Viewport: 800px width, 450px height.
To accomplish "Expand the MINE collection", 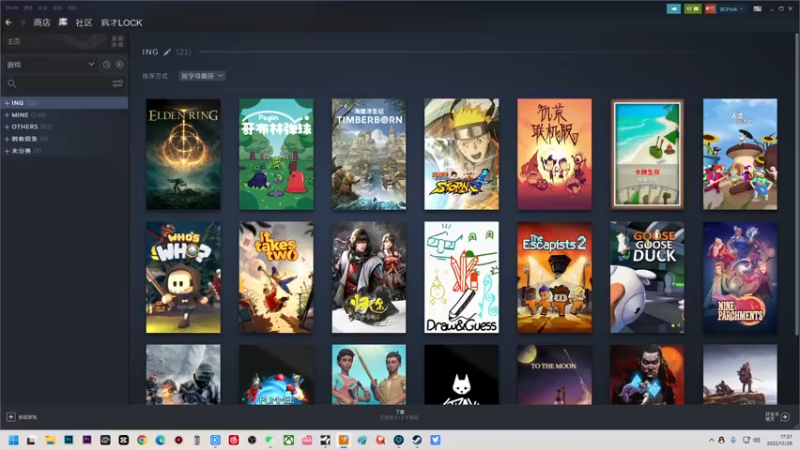I will tap(7, 115).
